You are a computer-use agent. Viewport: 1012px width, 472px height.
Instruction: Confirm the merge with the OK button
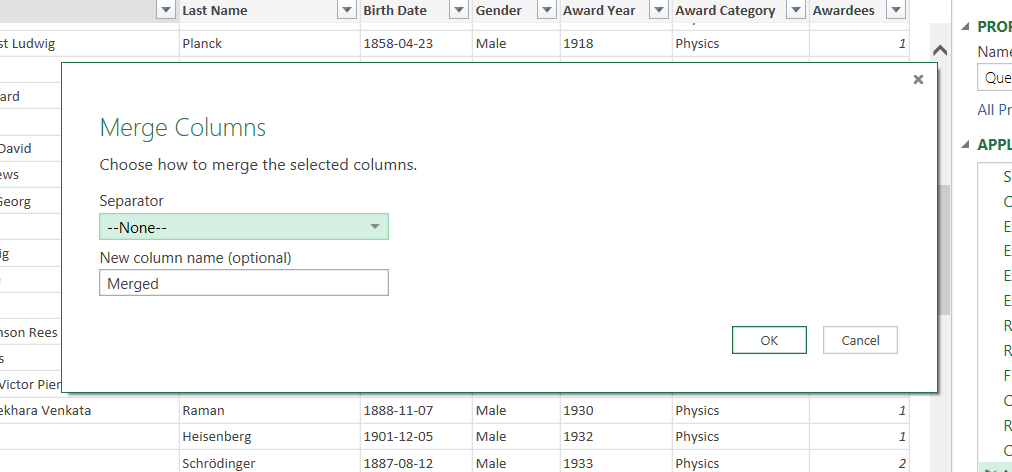[x=768, y=340]
